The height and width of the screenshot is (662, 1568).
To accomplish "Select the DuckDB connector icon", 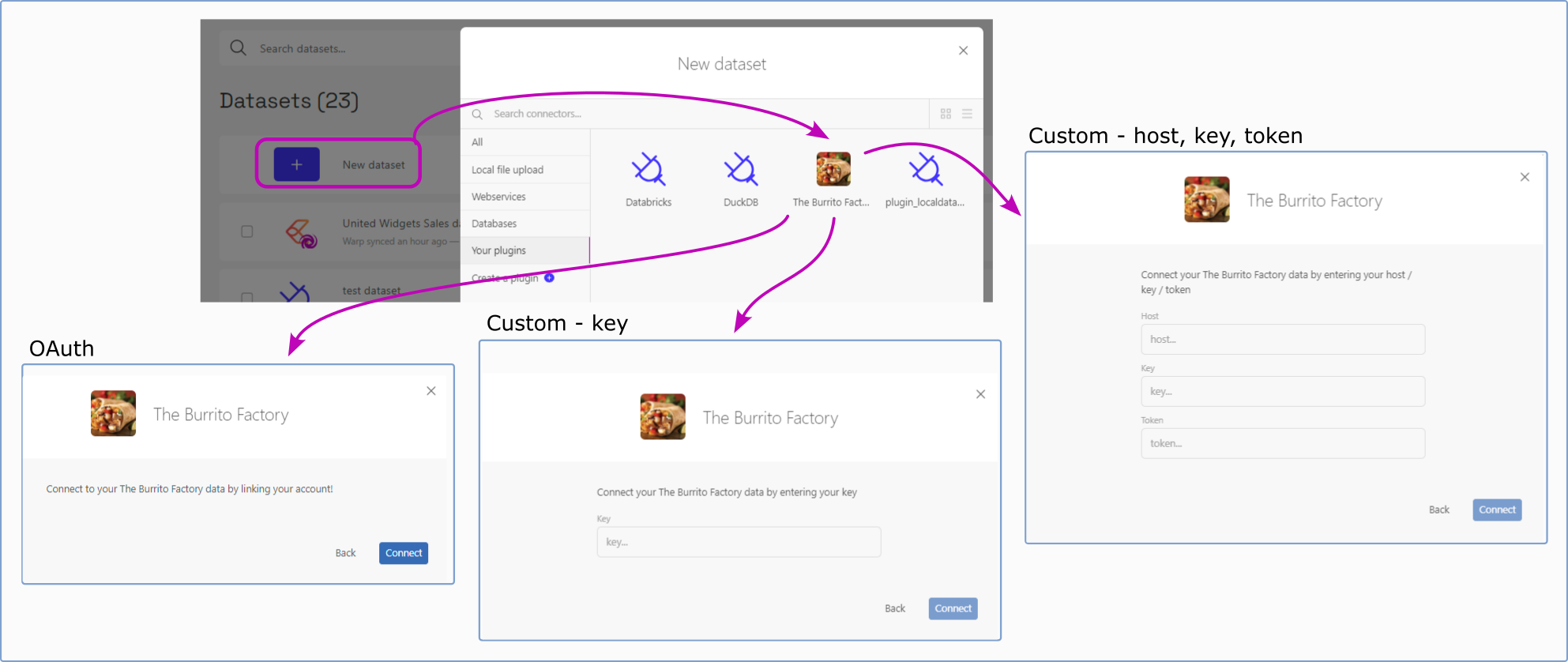I will 740,169.
